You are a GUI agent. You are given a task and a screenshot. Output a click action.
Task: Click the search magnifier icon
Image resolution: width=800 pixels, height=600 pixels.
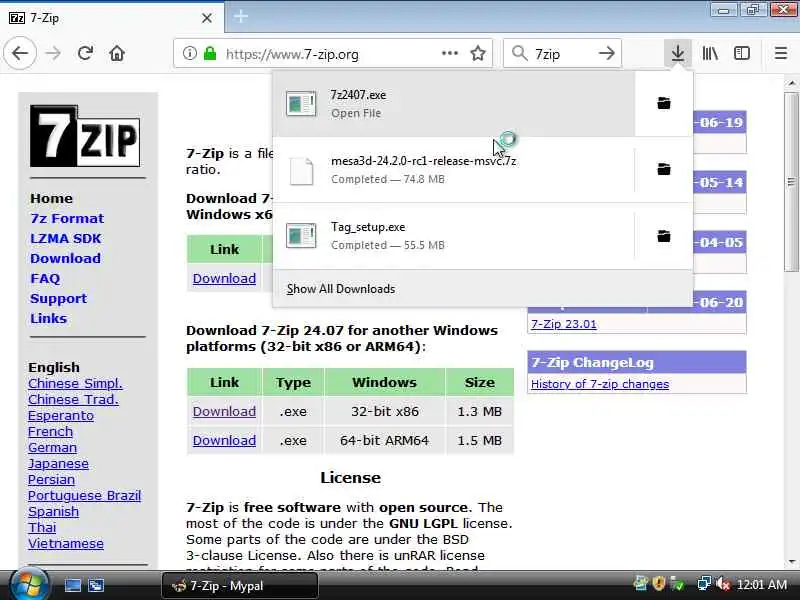(x=519, y=53)
